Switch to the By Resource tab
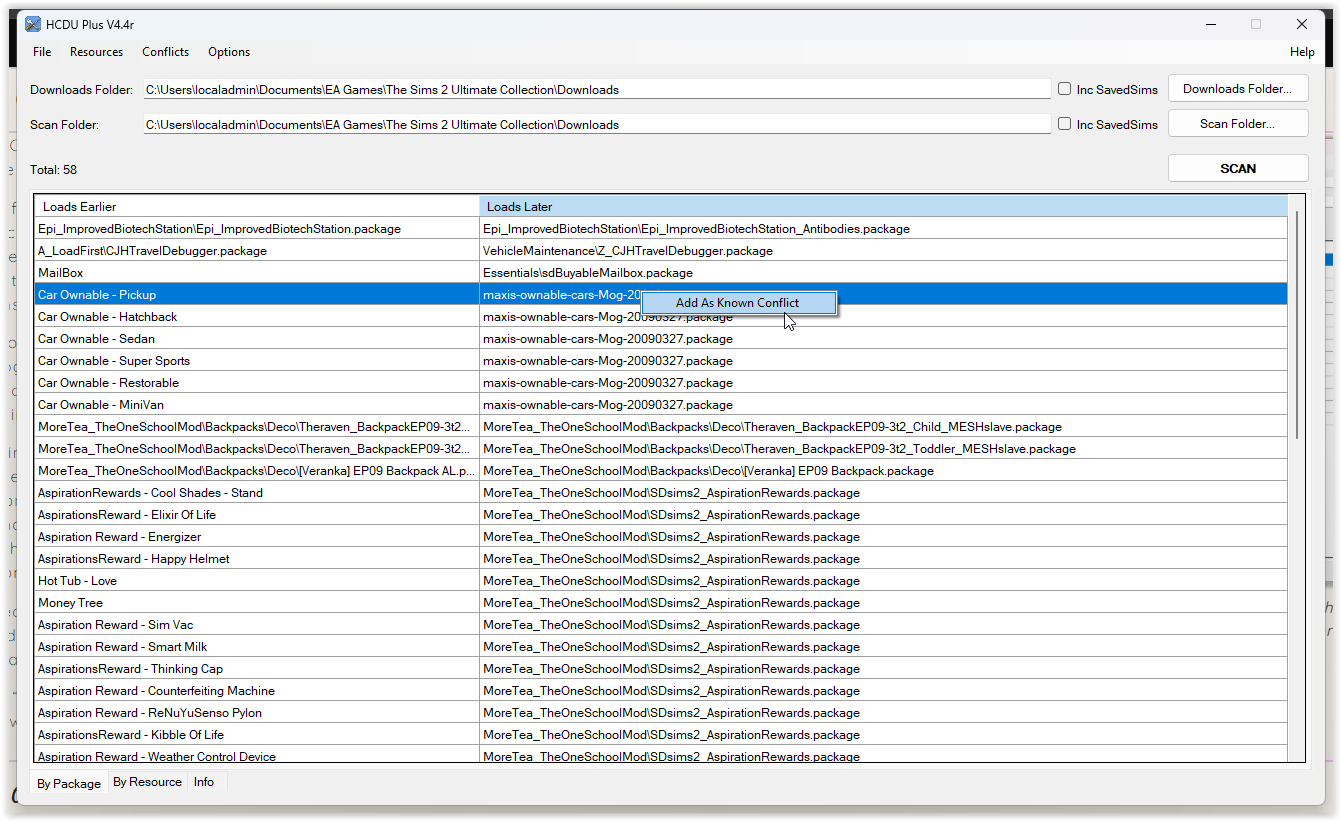The height and width of the screenshot is (821, 1341). coord(146,782)
